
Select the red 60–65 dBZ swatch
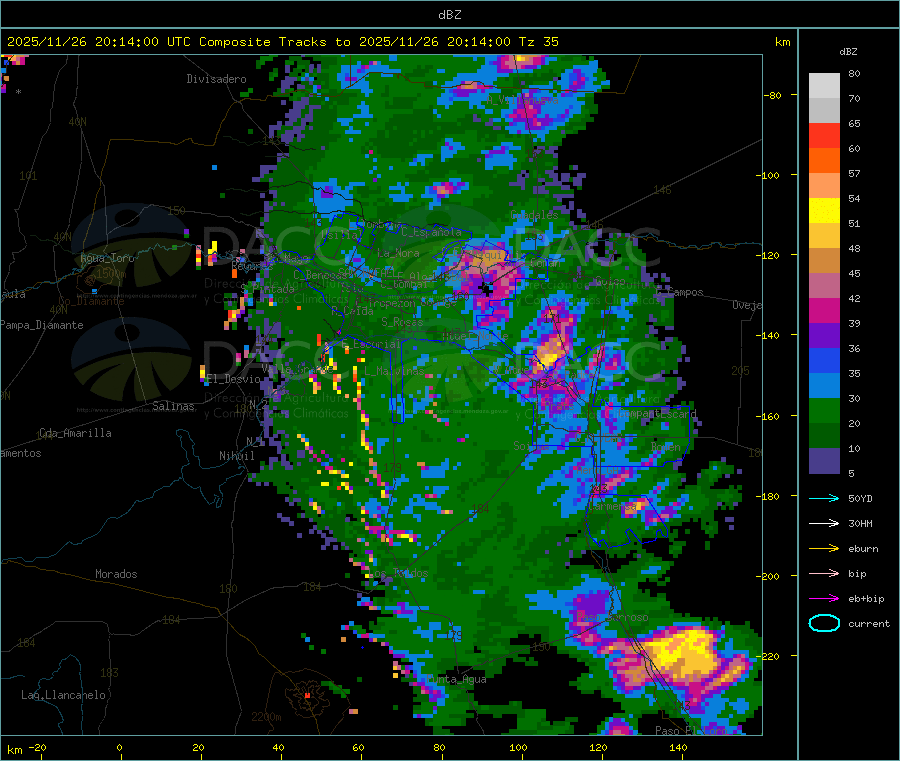click(x=824, y=136)
